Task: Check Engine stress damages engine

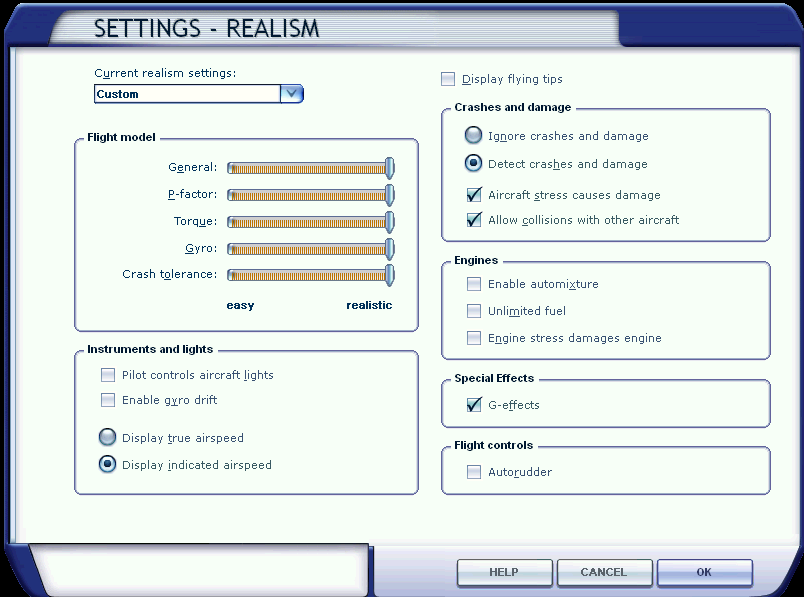Action: pyautogui.click(x=474, y=338)
